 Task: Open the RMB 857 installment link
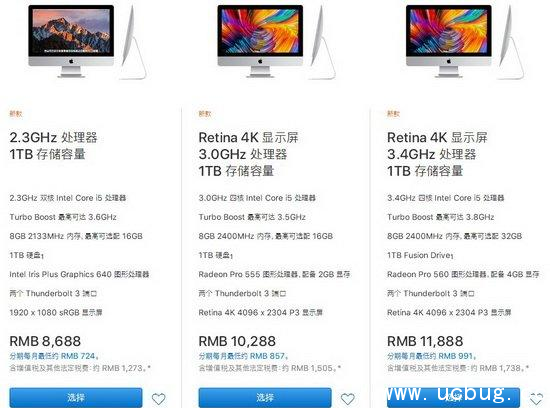coord(243,356)
